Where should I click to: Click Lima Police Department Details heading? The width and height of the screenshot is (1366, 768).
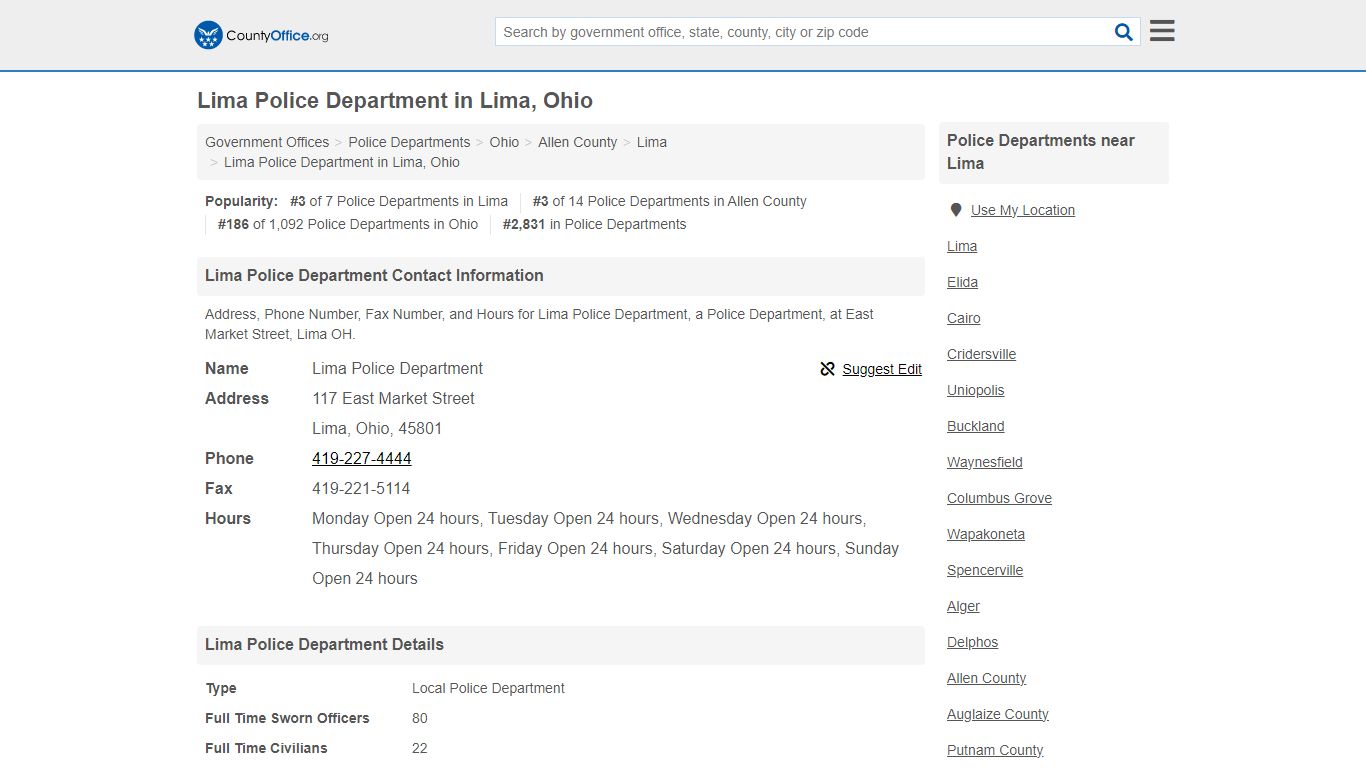pyautogui.click(x=324, y=644)
